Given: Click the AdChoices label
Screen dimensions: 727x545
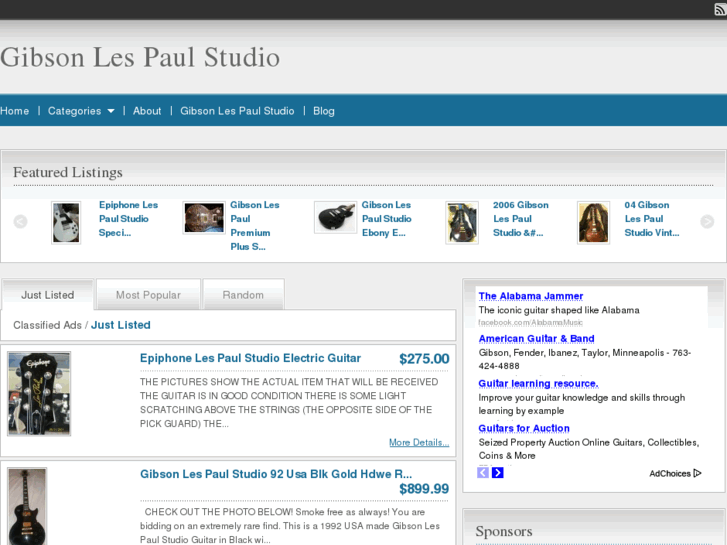Looking at the screenshot, I should tap(670, 474).
